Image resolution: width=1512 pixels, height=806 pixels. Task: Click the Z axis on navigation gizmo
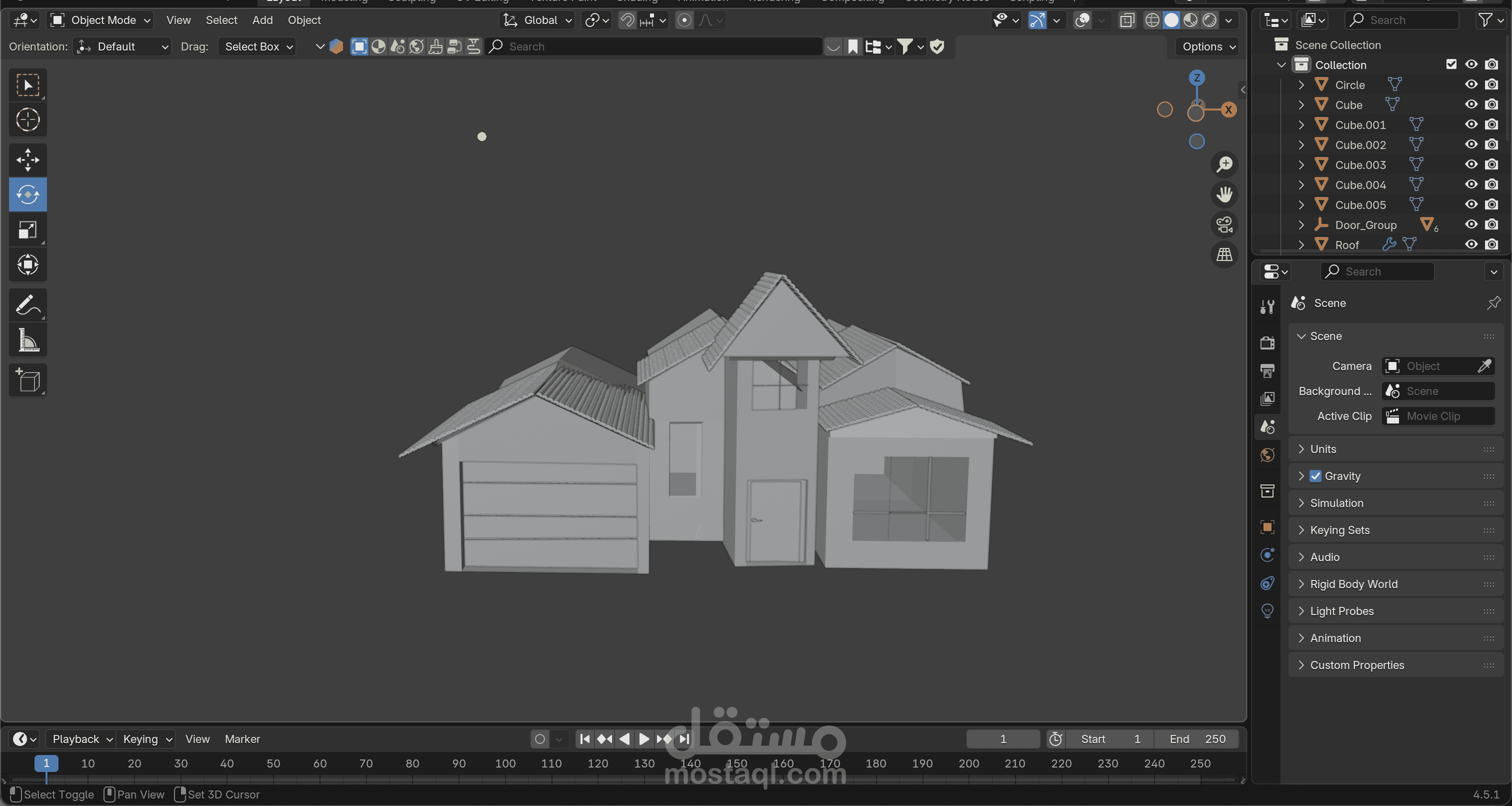(x=1197, y=78)
